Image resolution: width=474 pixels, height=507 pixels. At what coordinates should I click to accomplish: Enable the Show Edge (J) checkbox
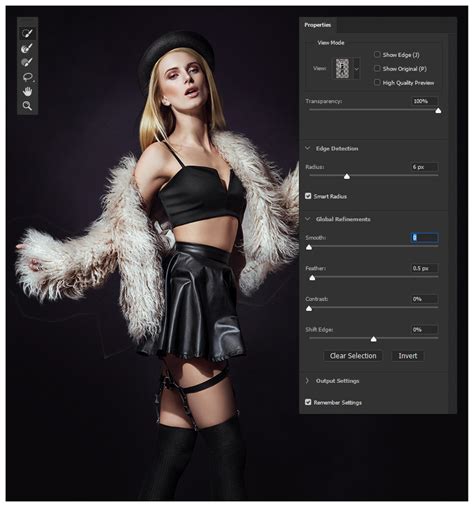(x=377, y=54)
